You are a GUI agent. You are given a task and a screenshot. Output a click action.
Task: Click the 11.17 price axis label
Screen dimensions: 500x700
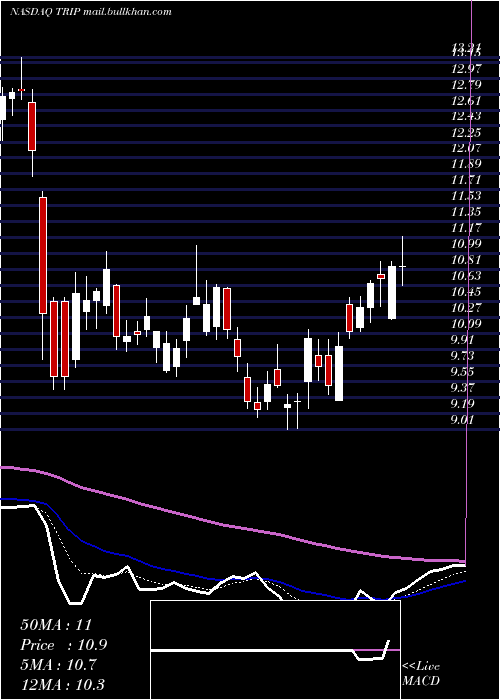(x=467, y=228)
